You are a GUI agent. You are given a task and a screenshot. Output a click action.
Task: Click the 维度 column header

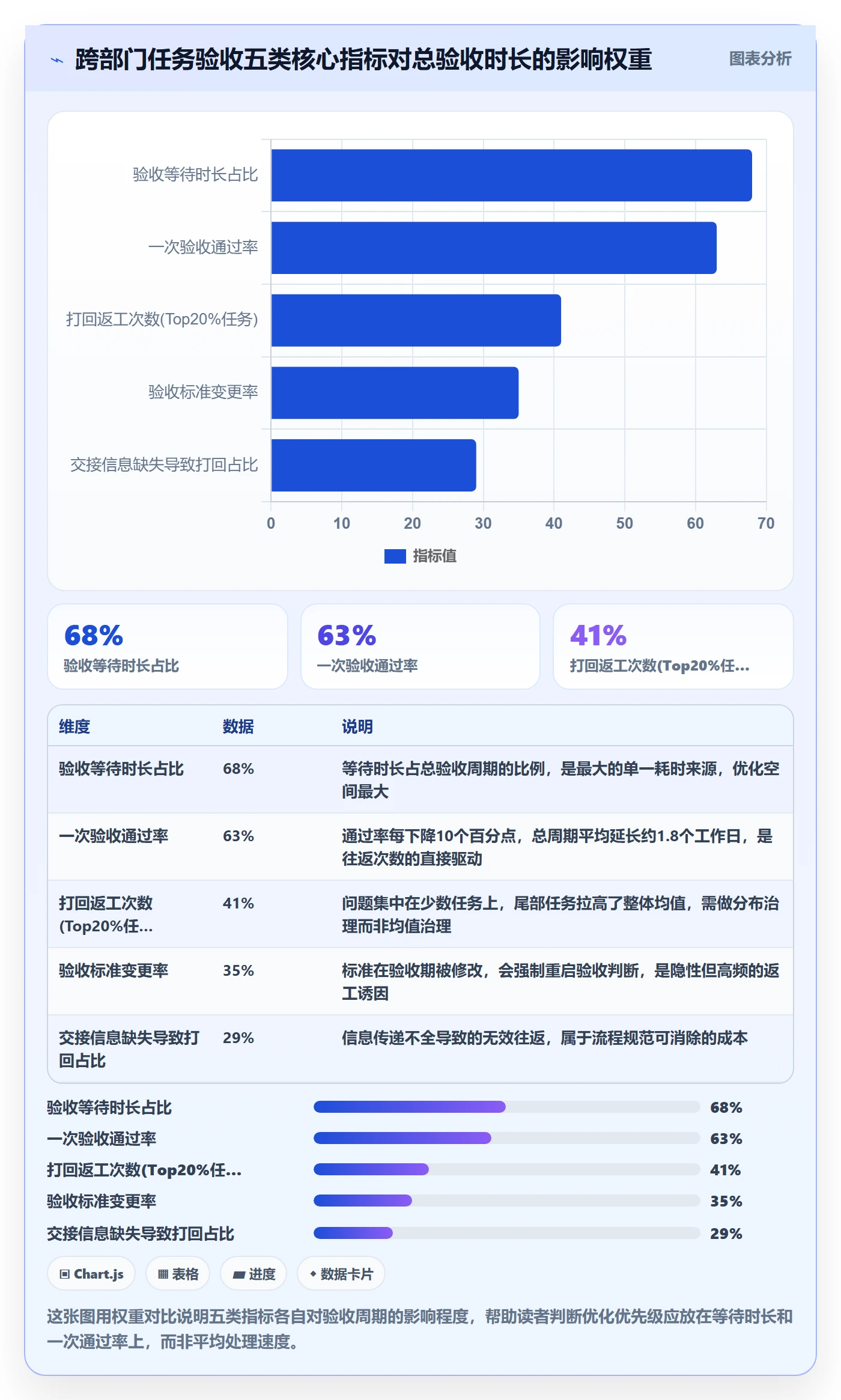(x=74, y=726)
